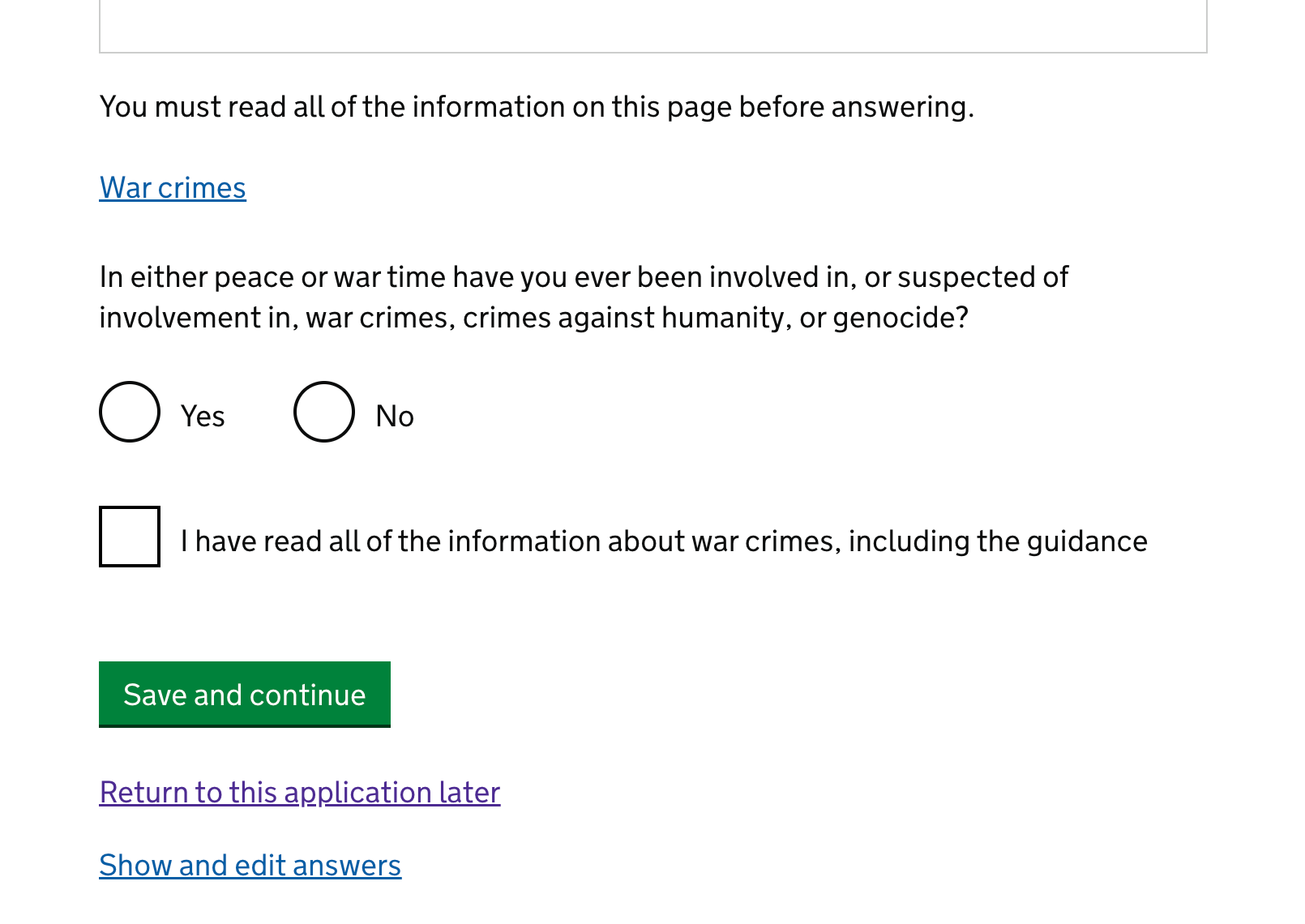Answer No to the genocide involvement question
Image resolution: width=1305 pixels, height=924 pixels.
coord(324,412)
